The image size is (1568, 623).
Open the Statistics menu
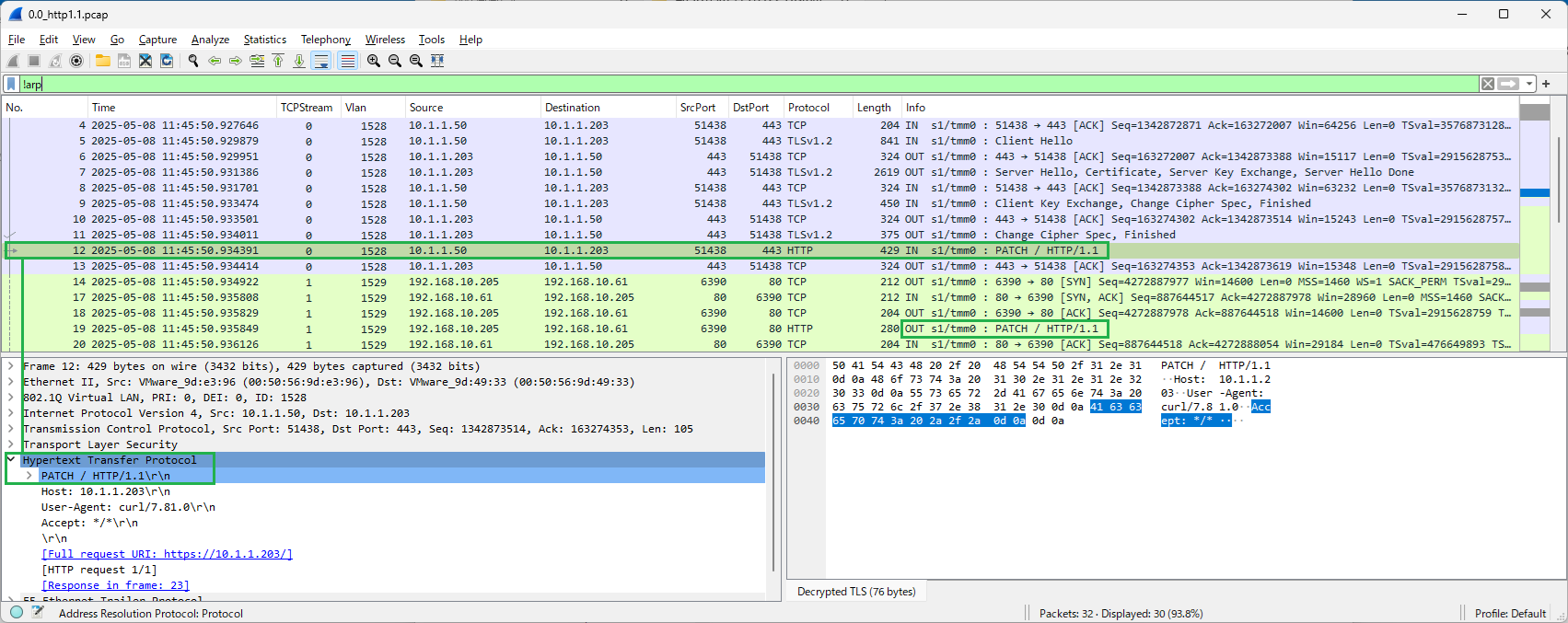click(x=265, y=40)
